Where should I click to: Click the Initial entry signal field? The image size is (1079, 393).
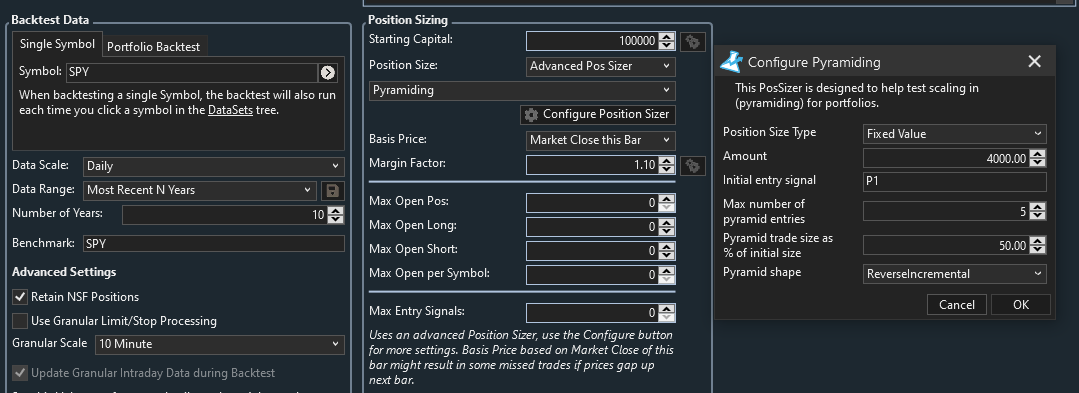pos(954,182)
